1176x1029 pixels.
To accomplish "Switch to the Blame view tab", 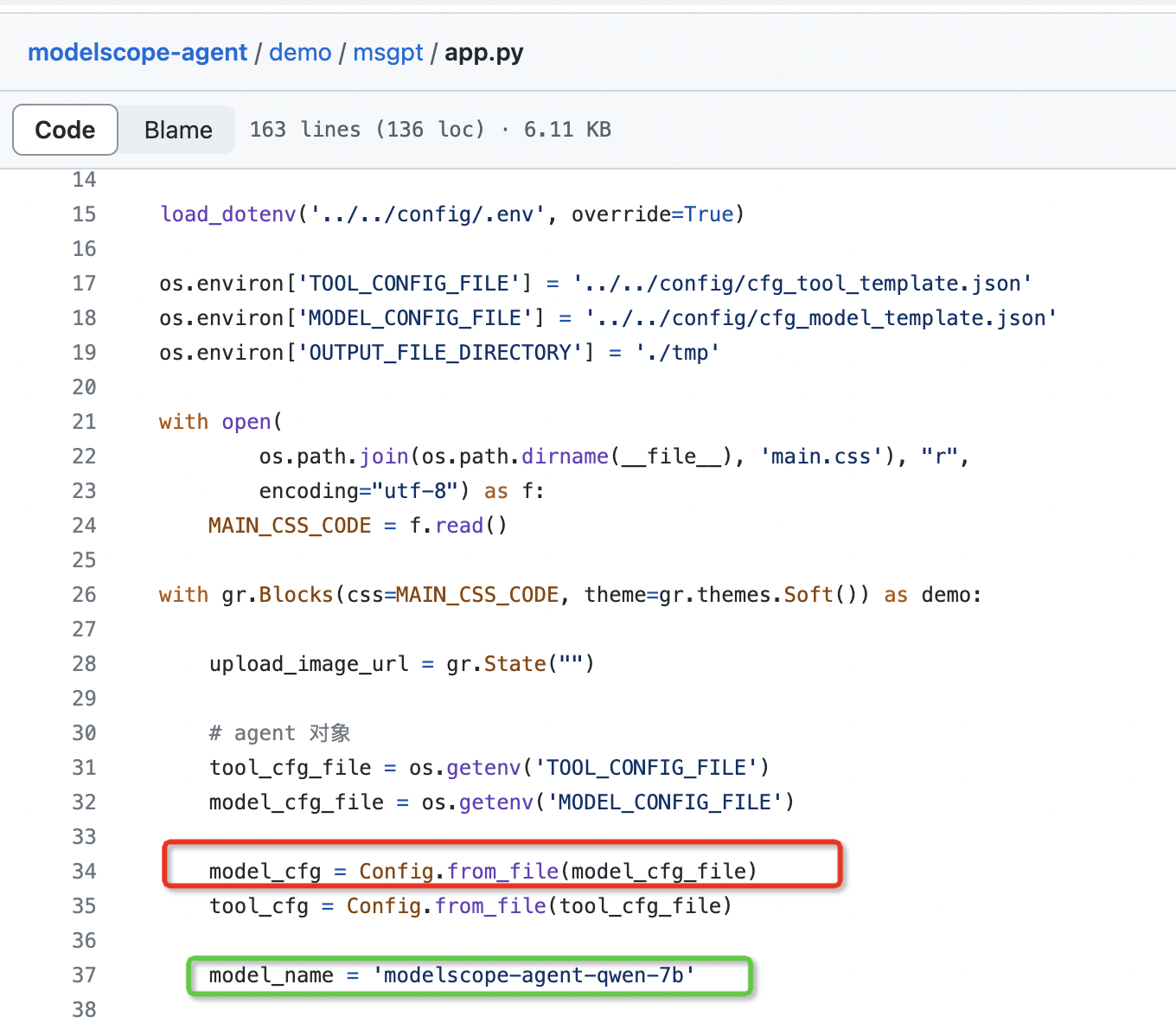I will coord(178,130).
